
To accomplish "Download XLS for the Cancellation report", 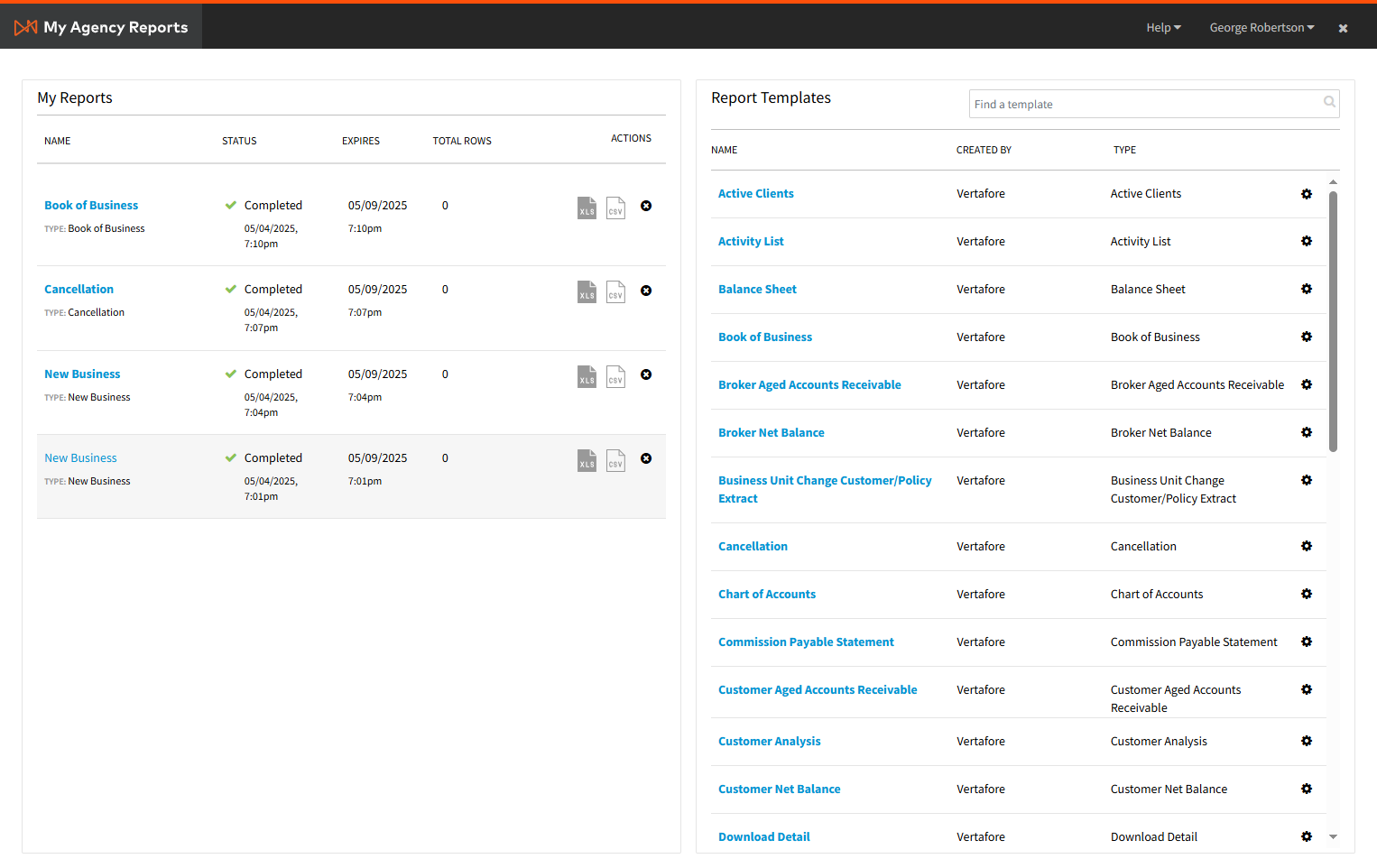I will 587,292.
